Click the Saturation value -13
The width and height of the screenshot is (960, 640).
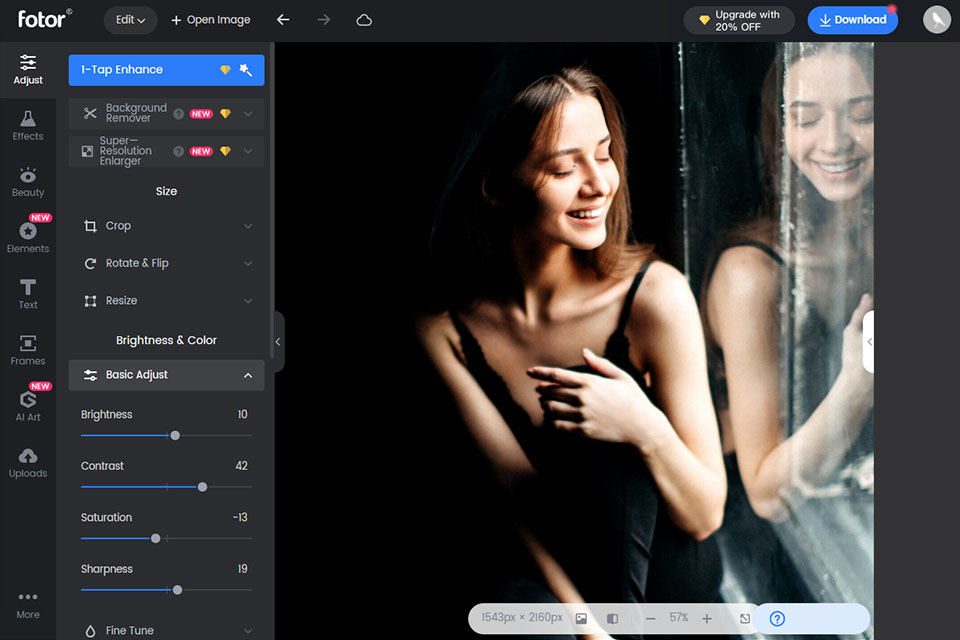pyautogui.click(x=240, y=518)
